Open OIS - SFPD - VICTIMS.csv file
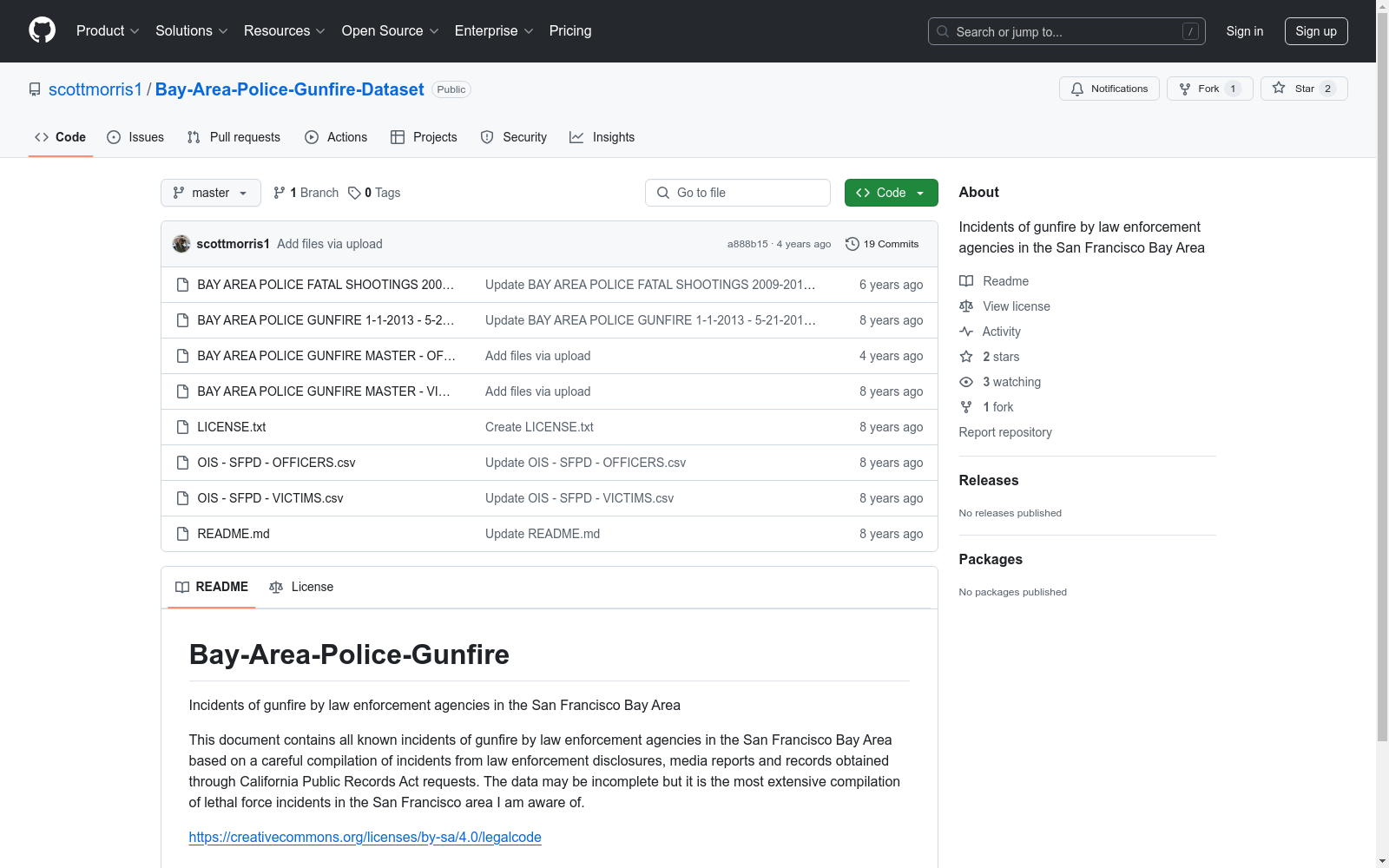 click(x=271, y=498)
